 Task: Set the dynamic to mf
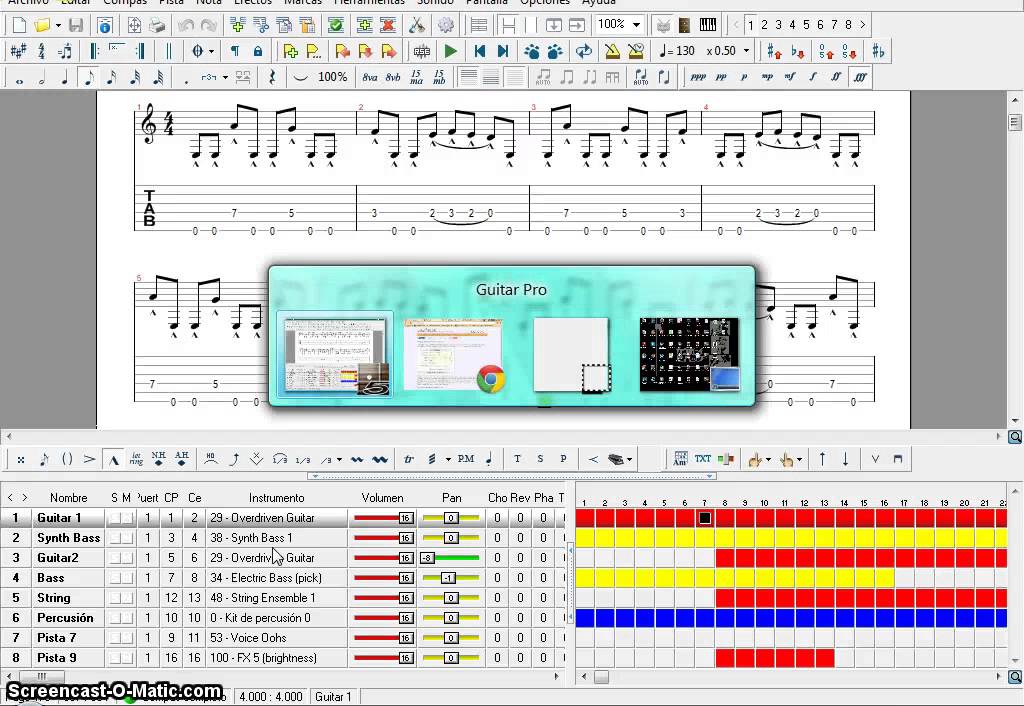[790, 78]
